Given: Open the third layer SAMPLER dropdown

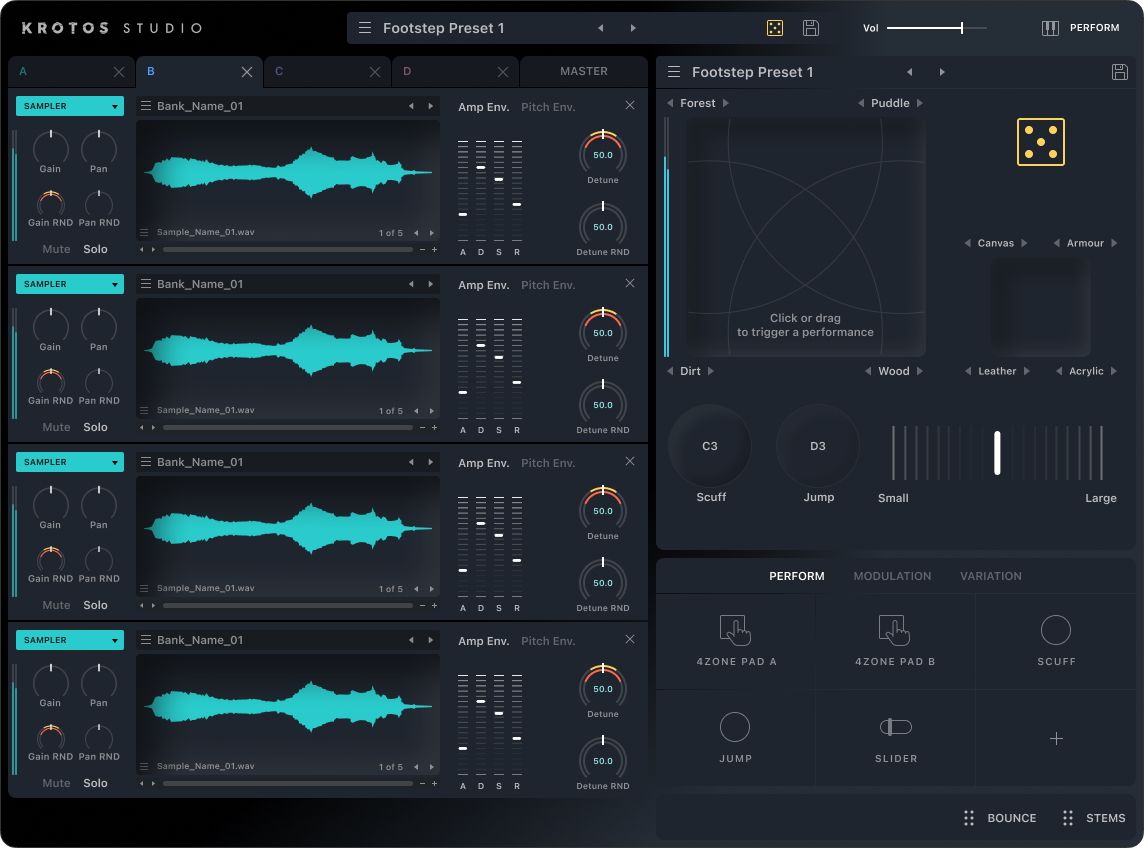Looking at the screenshot, I should [x=70, y=462].
